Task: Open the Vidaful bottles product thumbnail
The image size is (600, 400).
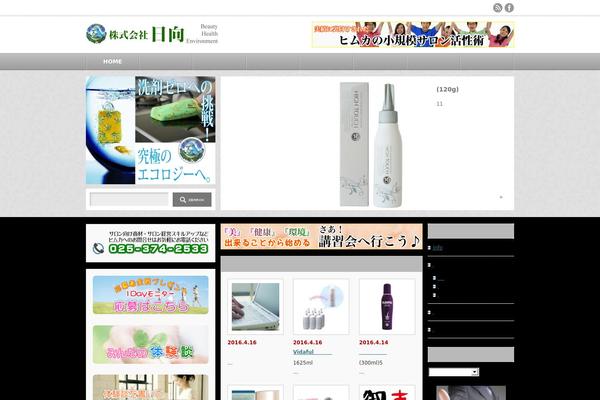Action: [x=321, y=307]
